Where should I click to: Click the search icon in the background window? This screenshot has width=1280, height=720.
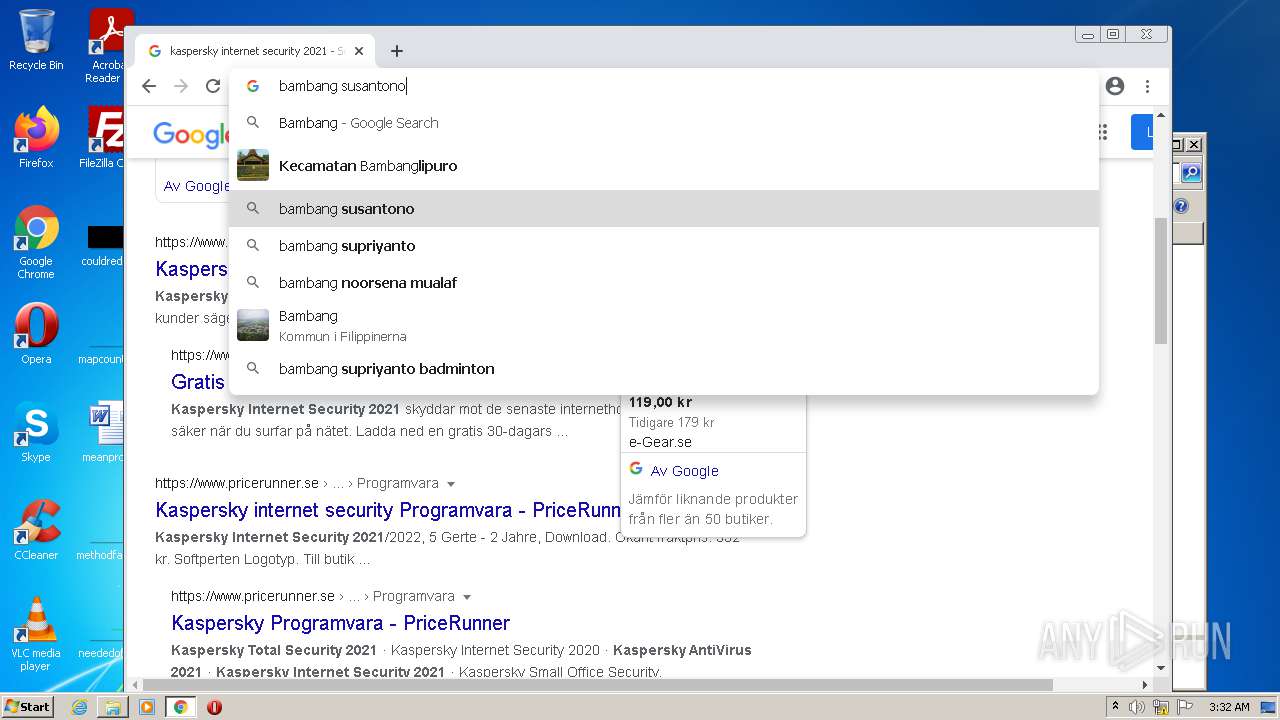pyautogui.click(x=1190, y=173)
